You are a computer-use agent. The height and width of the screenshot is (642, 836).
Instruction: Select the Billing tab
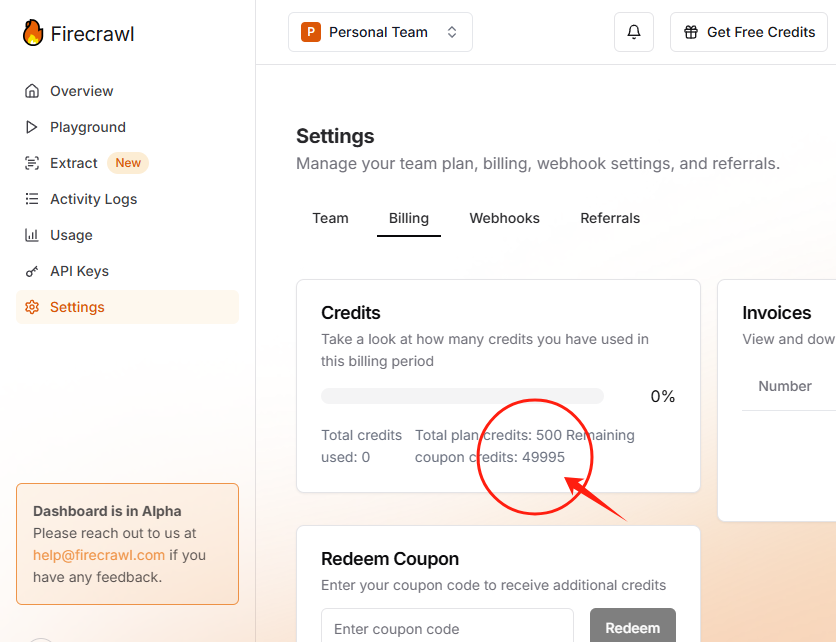(x=409, y=218)
